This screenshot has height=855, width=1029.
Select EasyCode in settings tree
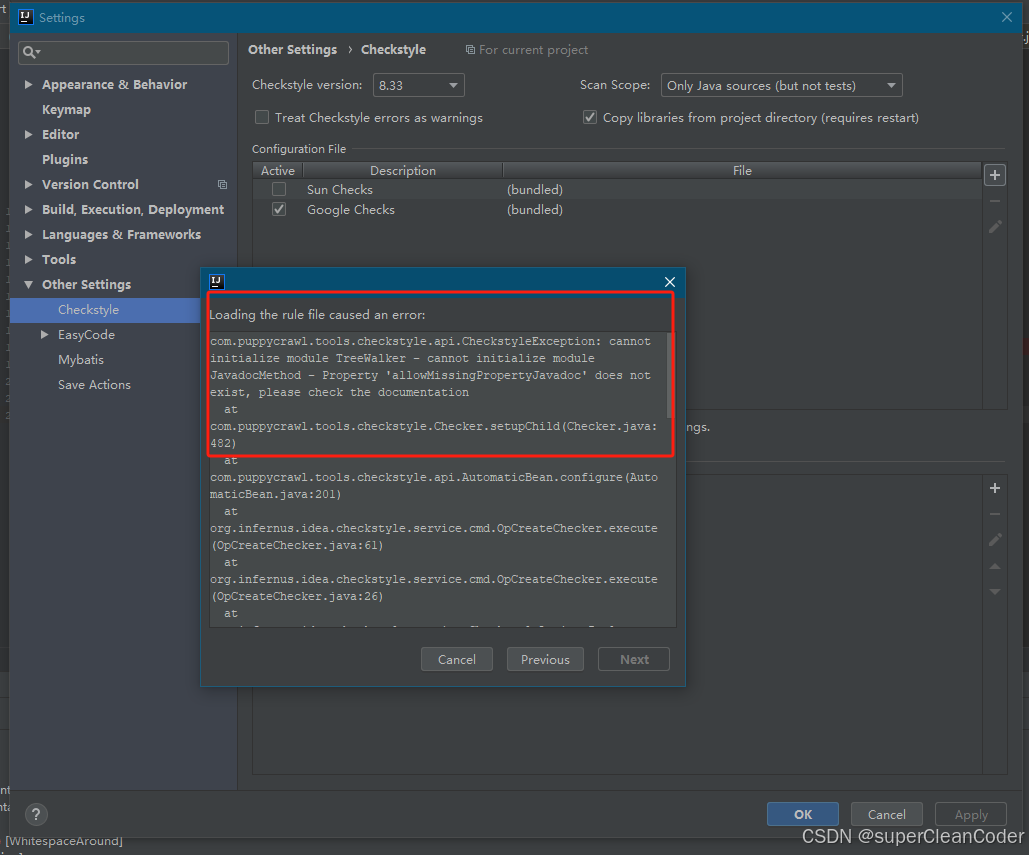(x=86, y=335)
